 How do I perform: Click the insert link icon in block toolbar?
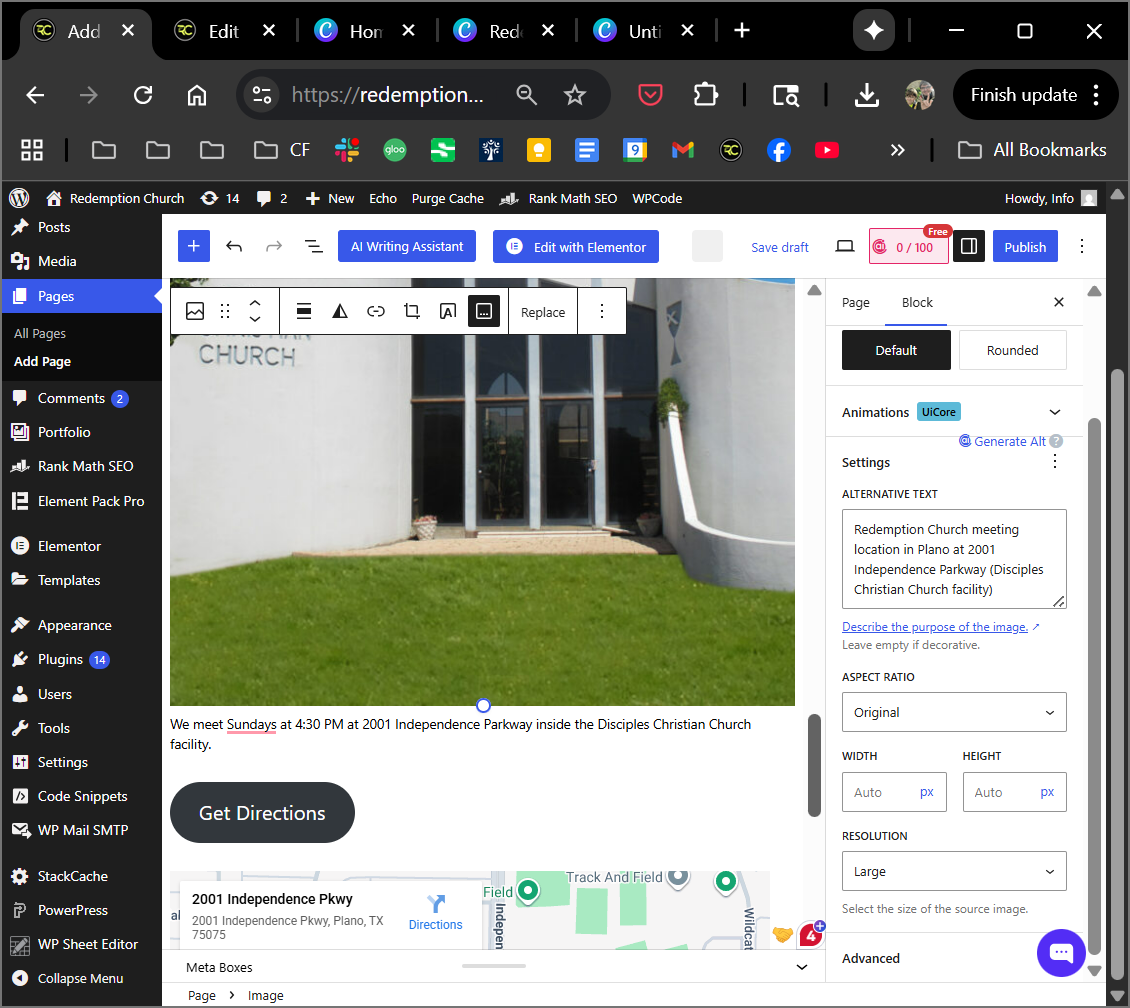click(376, 312)
